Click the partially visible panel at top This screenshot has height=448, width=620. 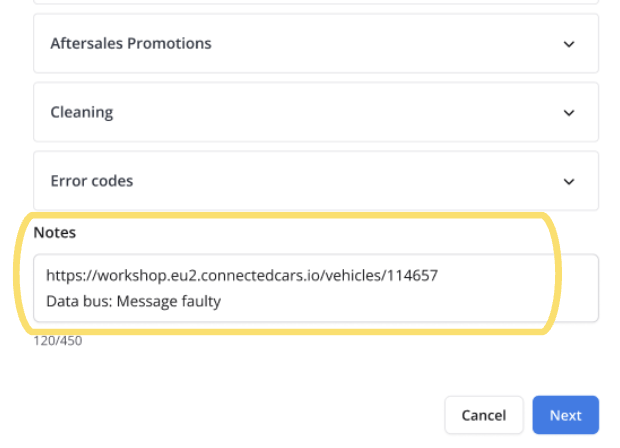316,3
